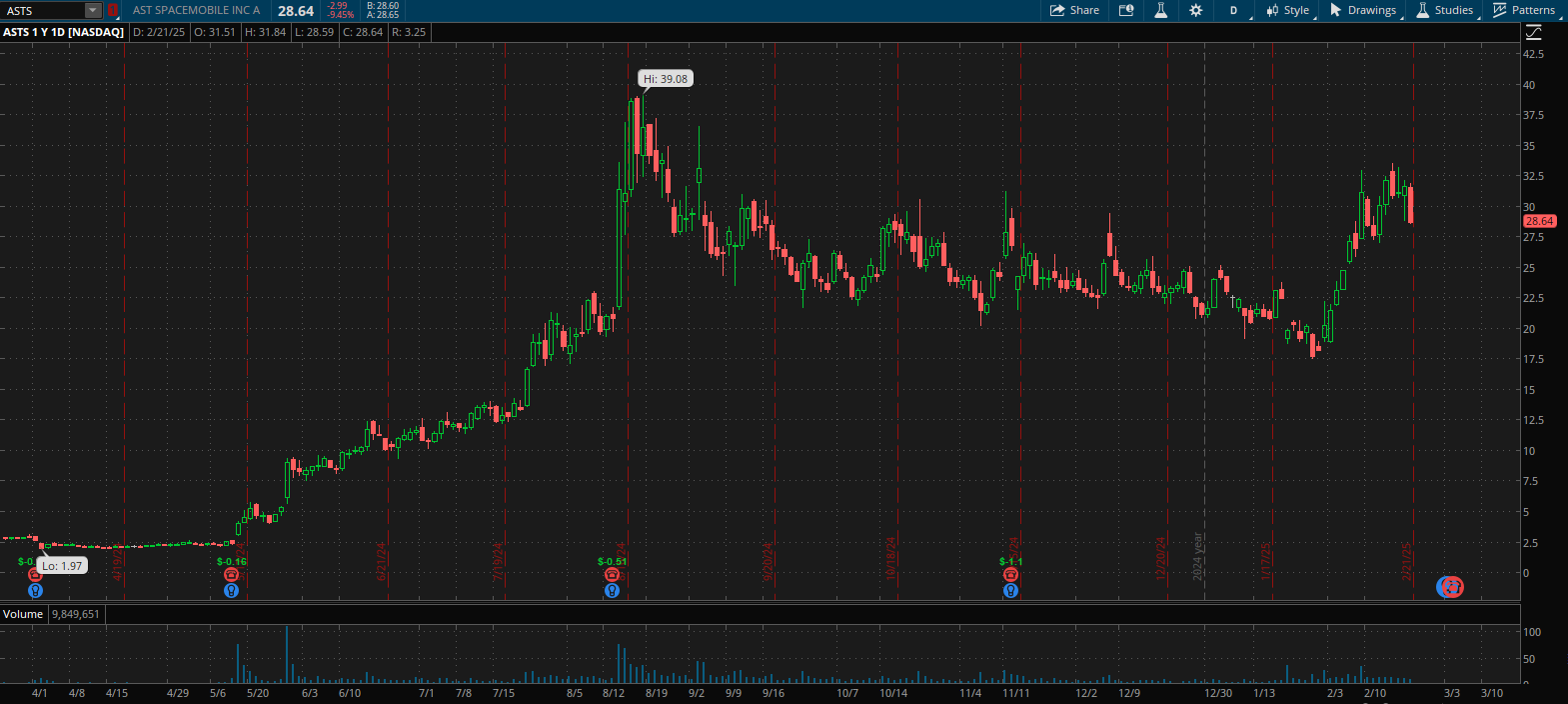The image size is (1568, 704).
Task: Click the red phone earnings icon under $-0.16
Action: (231, 575)
